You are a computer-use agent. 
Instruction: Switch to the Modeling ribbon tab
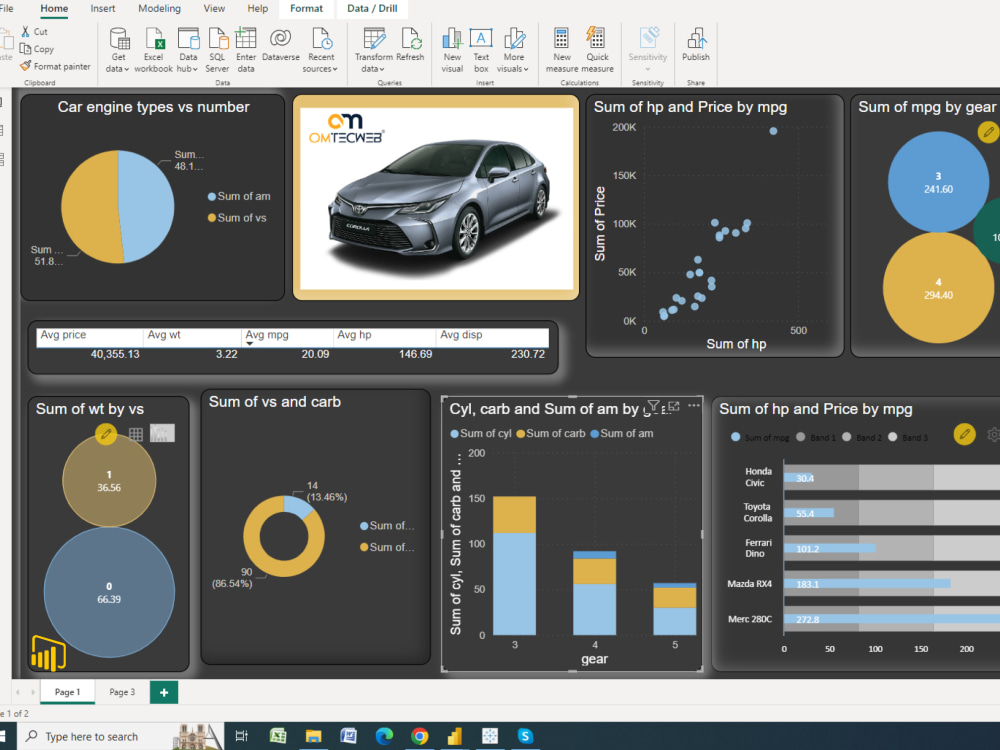point(160,8)
